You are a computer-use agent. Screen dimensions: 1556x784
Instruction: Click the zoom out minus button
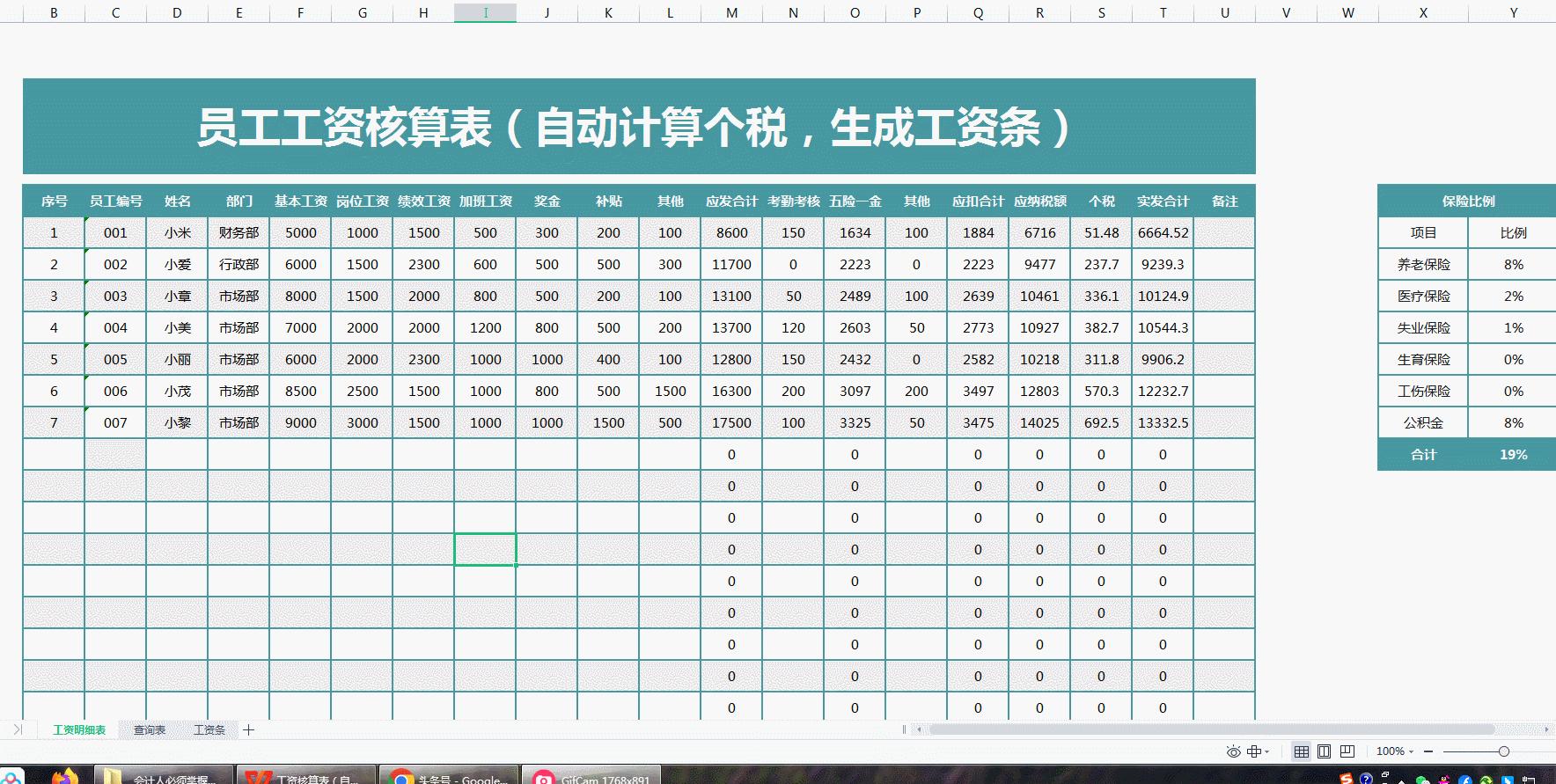pos(1428,751)
